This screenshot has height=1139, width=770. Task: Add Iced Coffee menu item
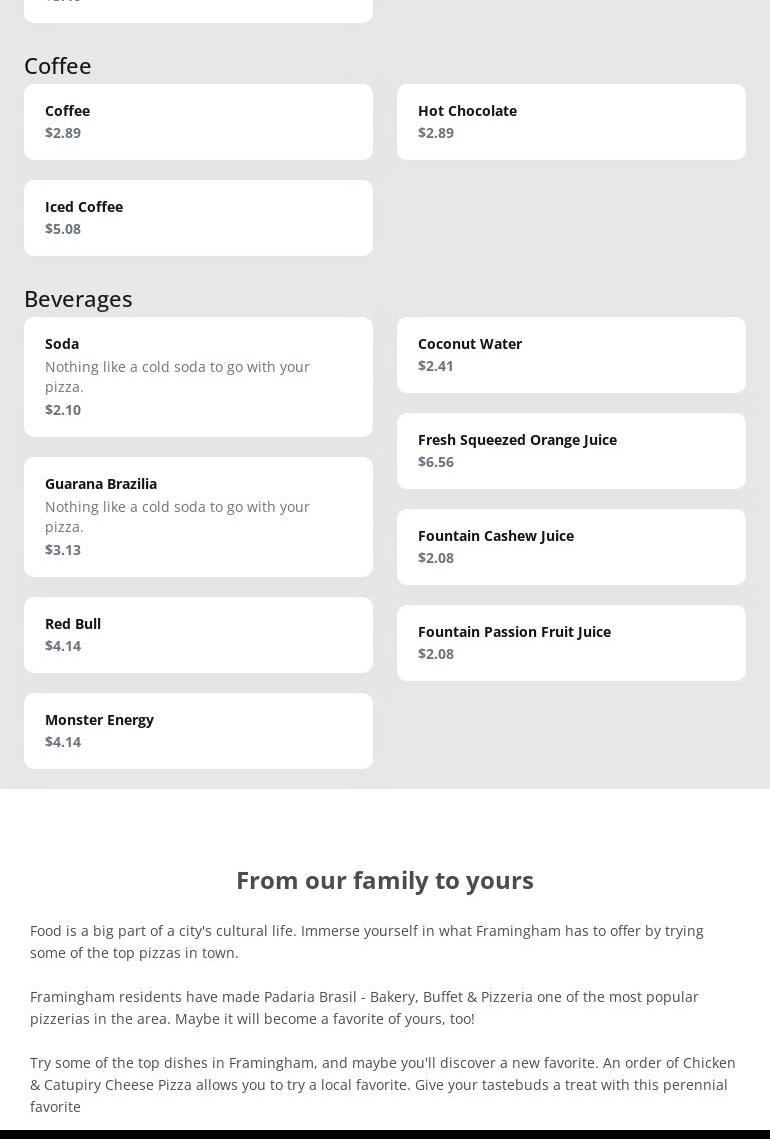click(198, 218)
